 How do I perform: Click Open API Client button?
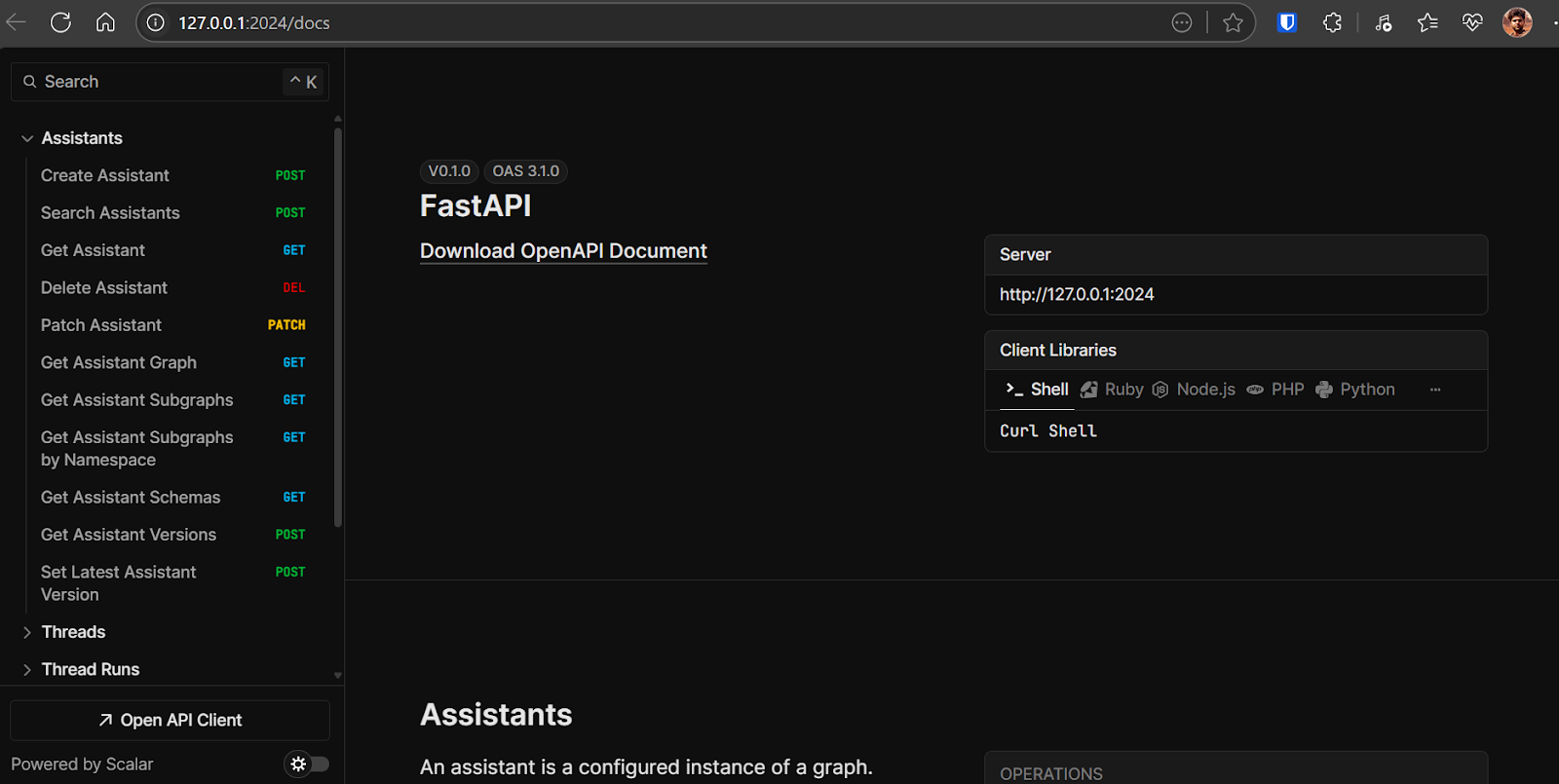point(170,720)
